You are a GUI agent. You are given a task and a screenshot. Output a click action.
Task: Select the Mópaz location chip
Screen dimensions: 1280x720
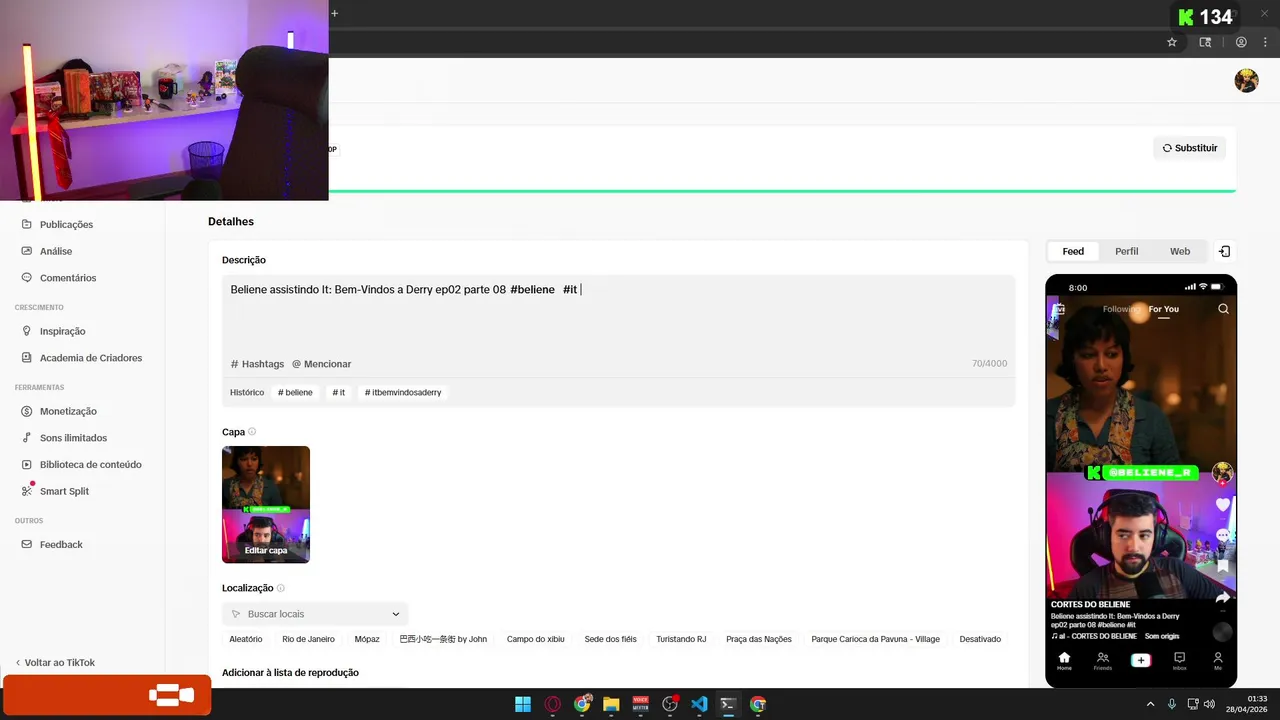(x=367, y=639)
